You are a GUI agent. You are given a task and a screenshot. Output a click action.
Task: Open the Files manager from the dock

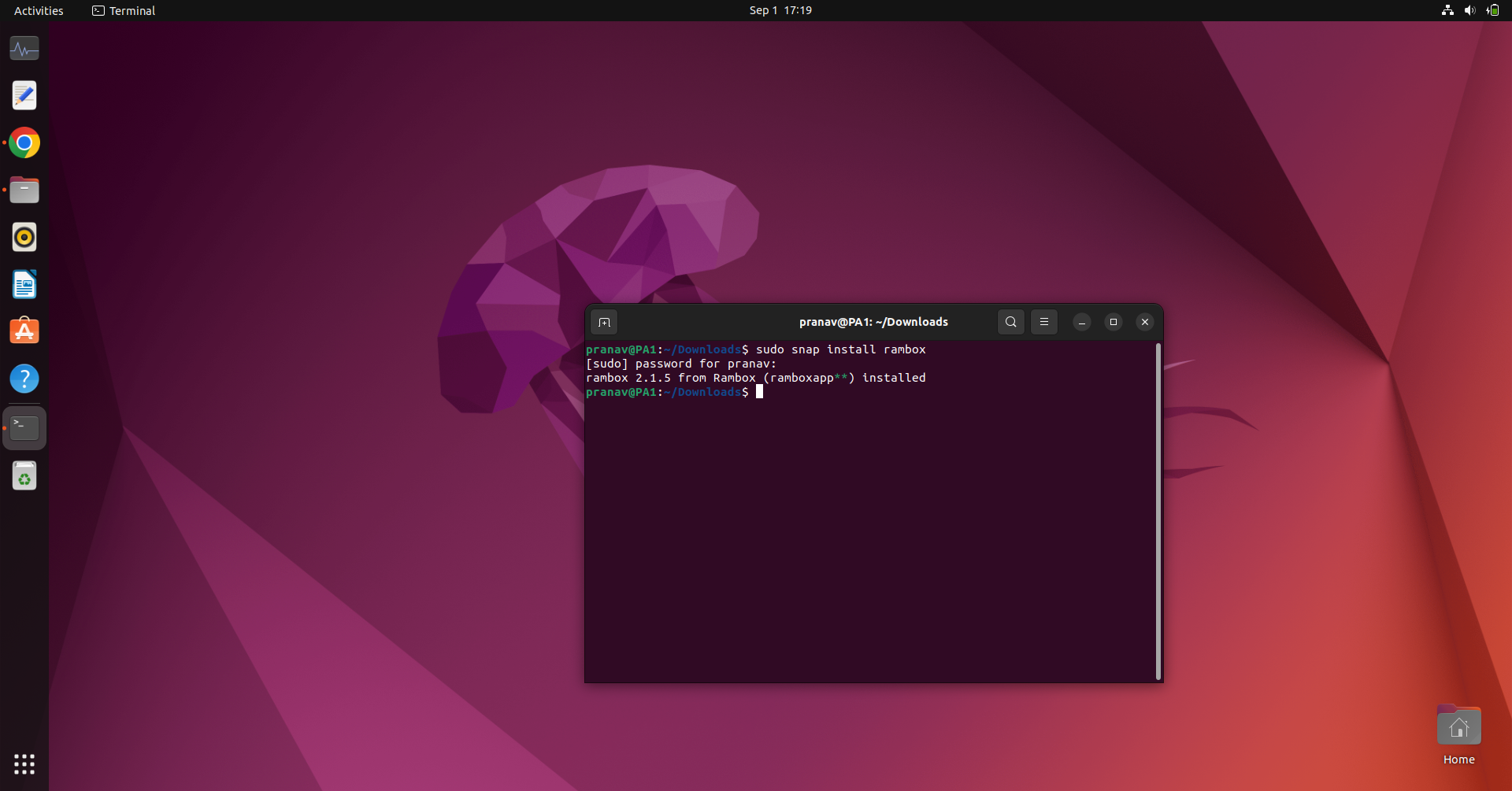click(24, 190)
